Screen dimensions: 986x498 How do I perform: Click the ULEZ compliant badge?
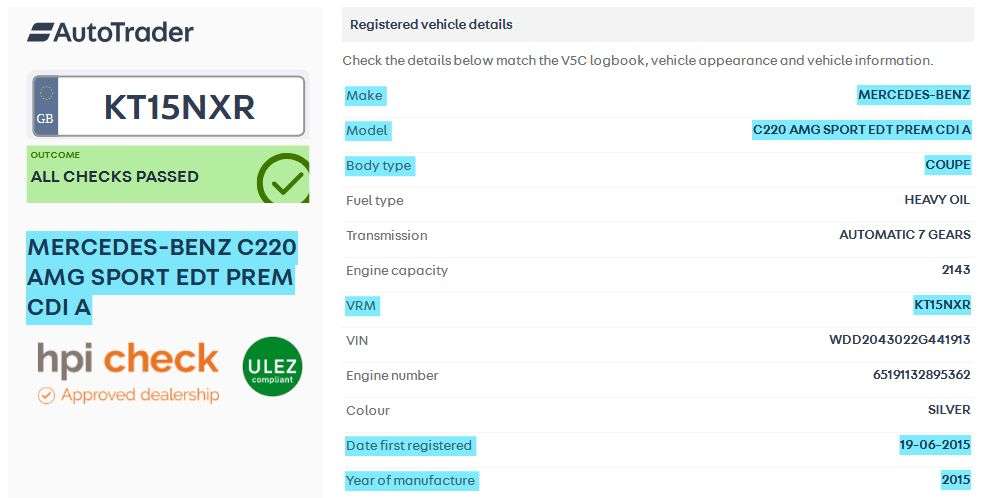pos(272,366)
